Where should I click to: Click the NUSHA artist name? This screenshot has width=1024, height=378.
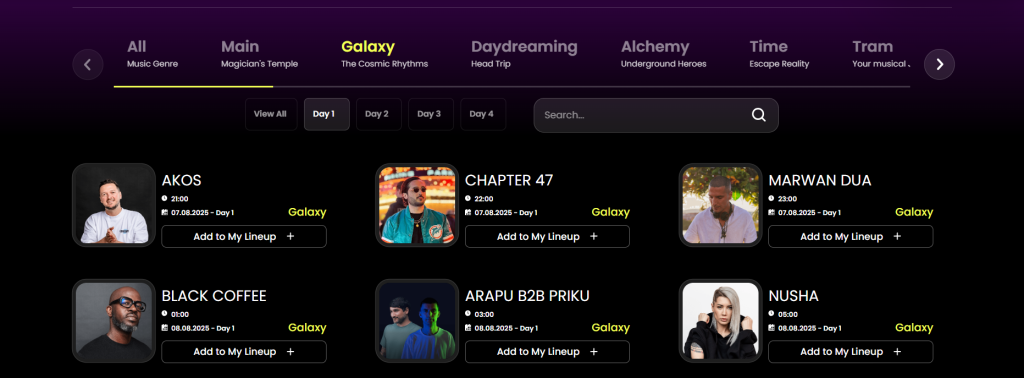[x=793, y=296]
